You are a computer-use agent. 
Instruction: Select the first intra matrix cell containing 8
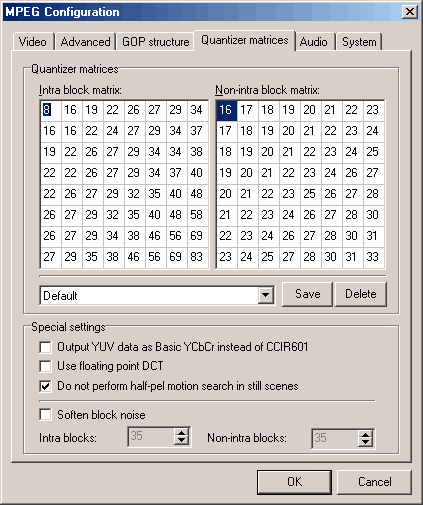coord(51,110)
